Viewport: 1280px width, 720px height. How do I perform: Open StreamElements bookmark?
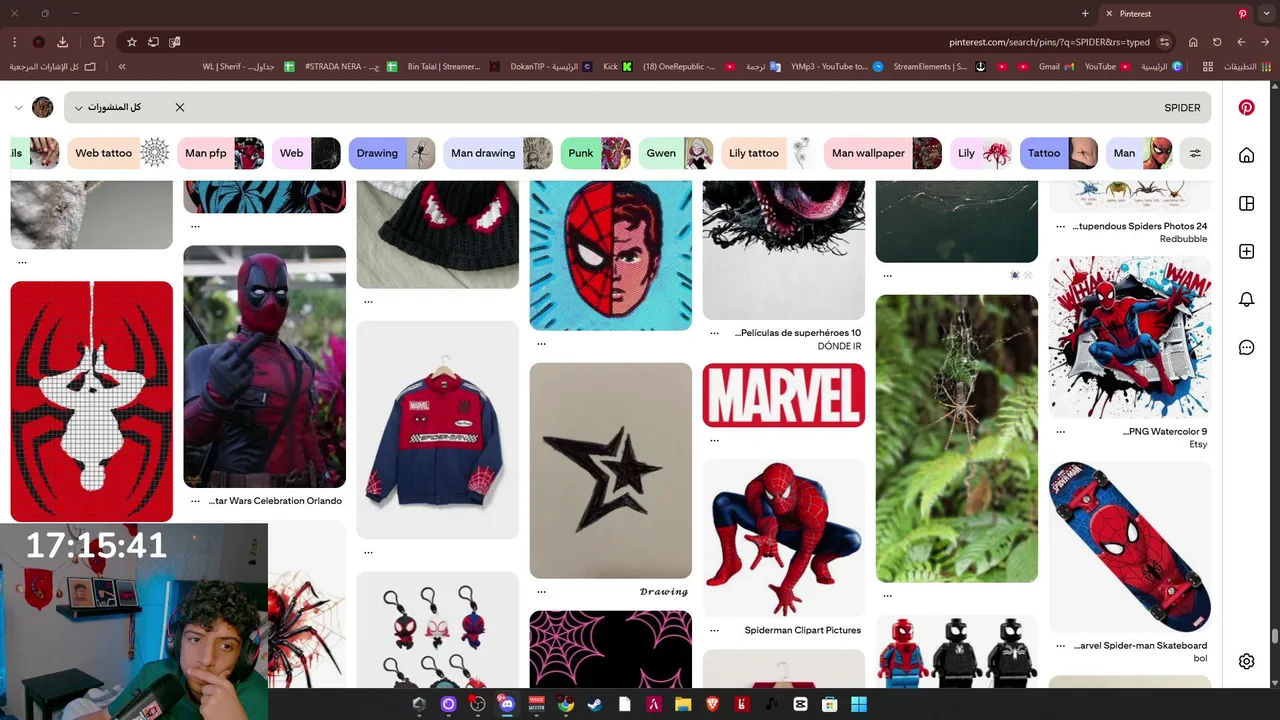pyautogui.click(x=938, y=67)
